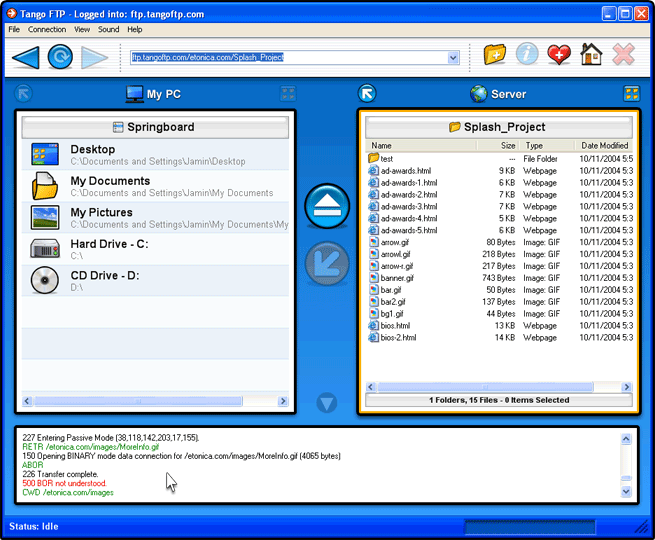Click log panel scroll up arrow
This screenshot has width=655, height=540.
point(626,439)
